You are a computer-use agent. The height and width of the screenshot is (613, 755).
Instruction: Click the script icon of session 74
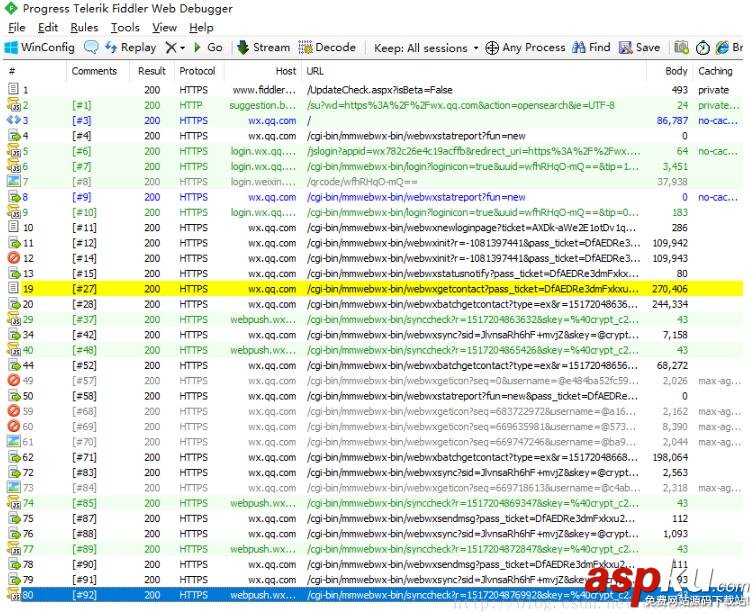coord(13,502)
